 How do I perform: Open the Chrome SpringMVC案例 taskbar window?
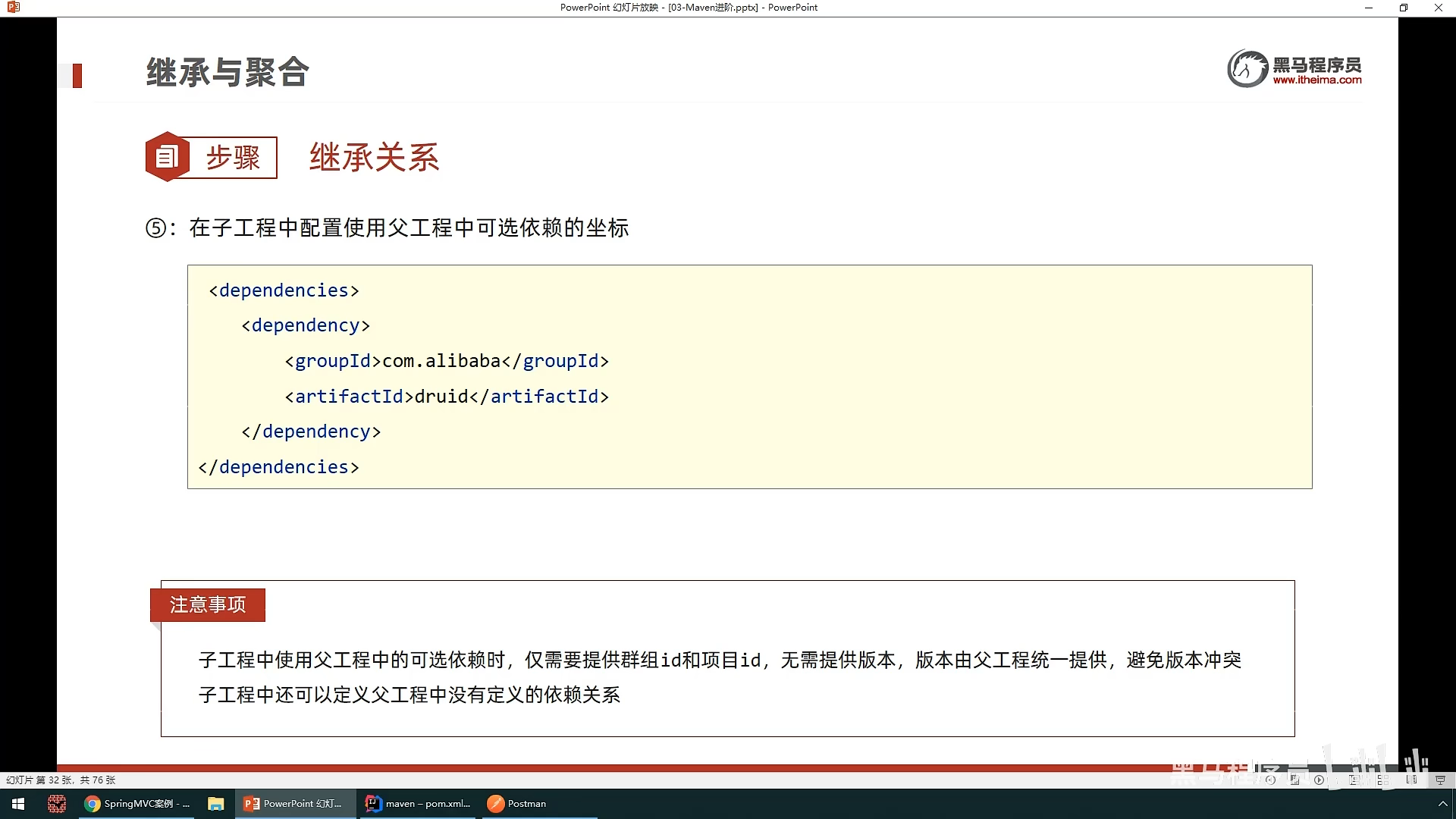coord(136,804)
